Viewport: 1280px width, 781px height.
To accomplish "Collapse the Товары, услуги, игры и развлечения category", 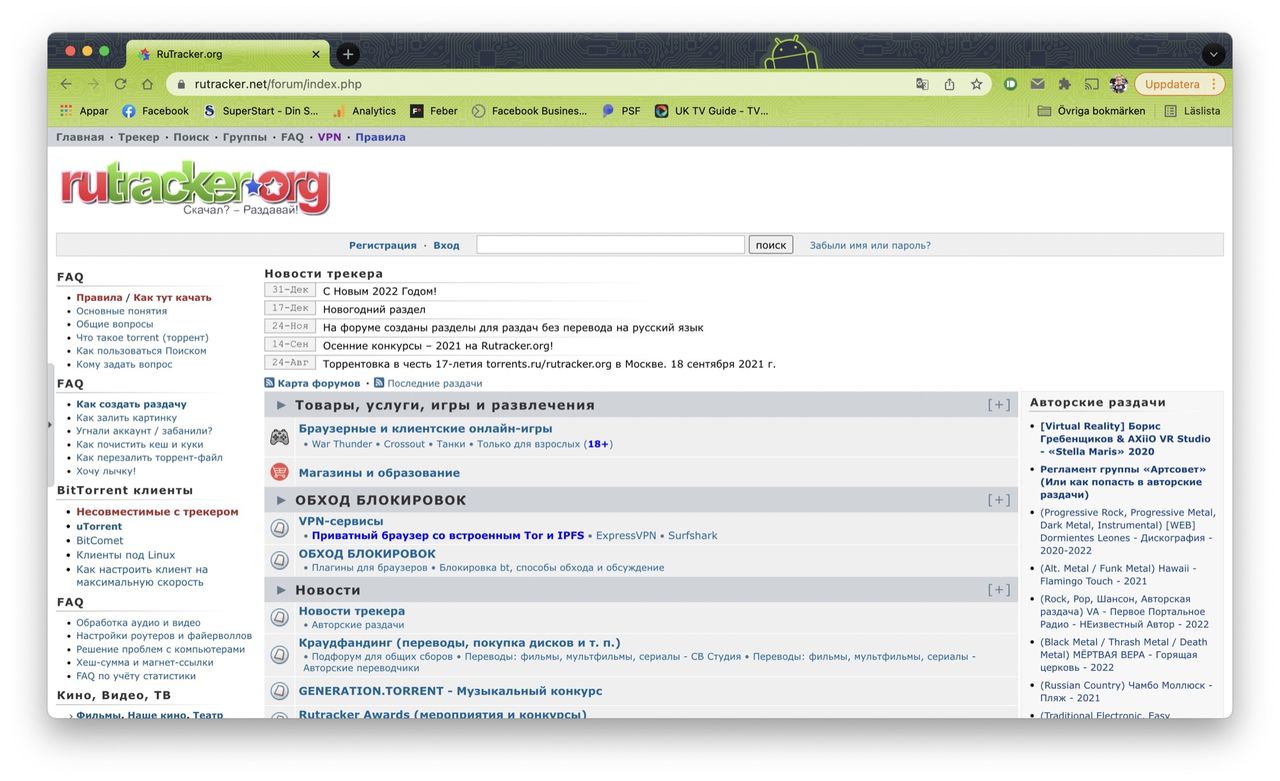I will (x=281, y=405).
